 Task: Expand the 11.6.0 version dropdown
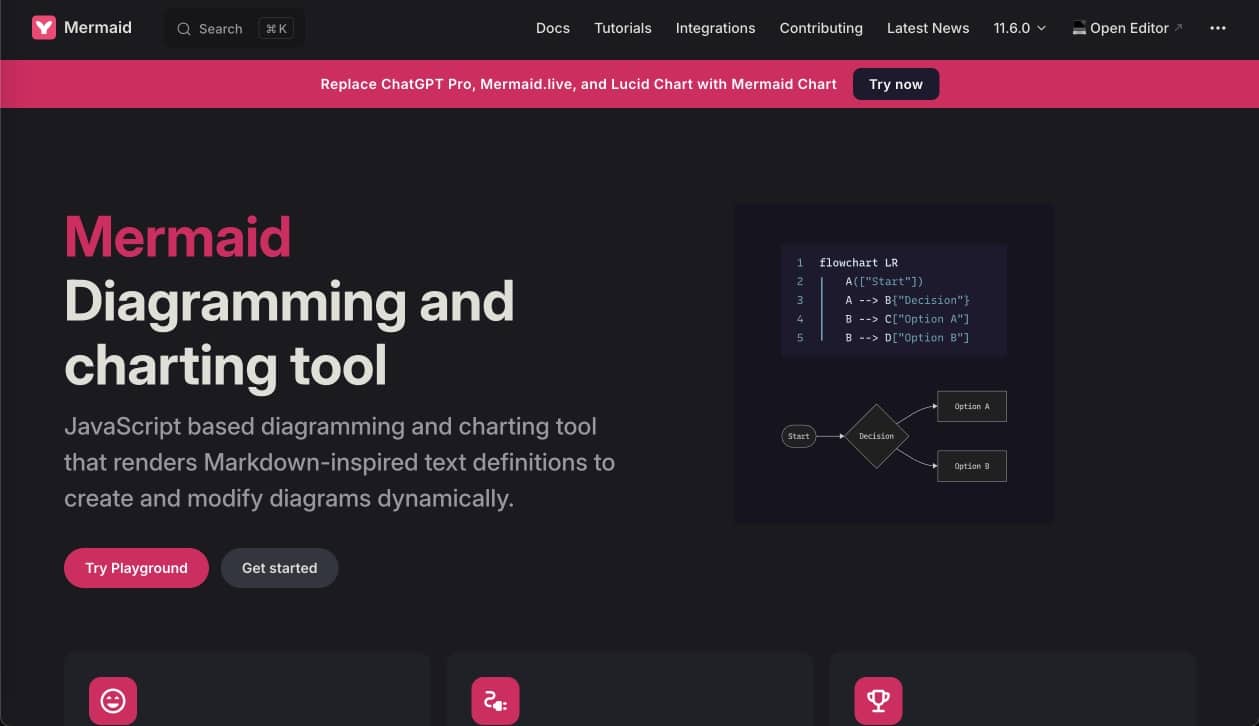[1020, 28]
